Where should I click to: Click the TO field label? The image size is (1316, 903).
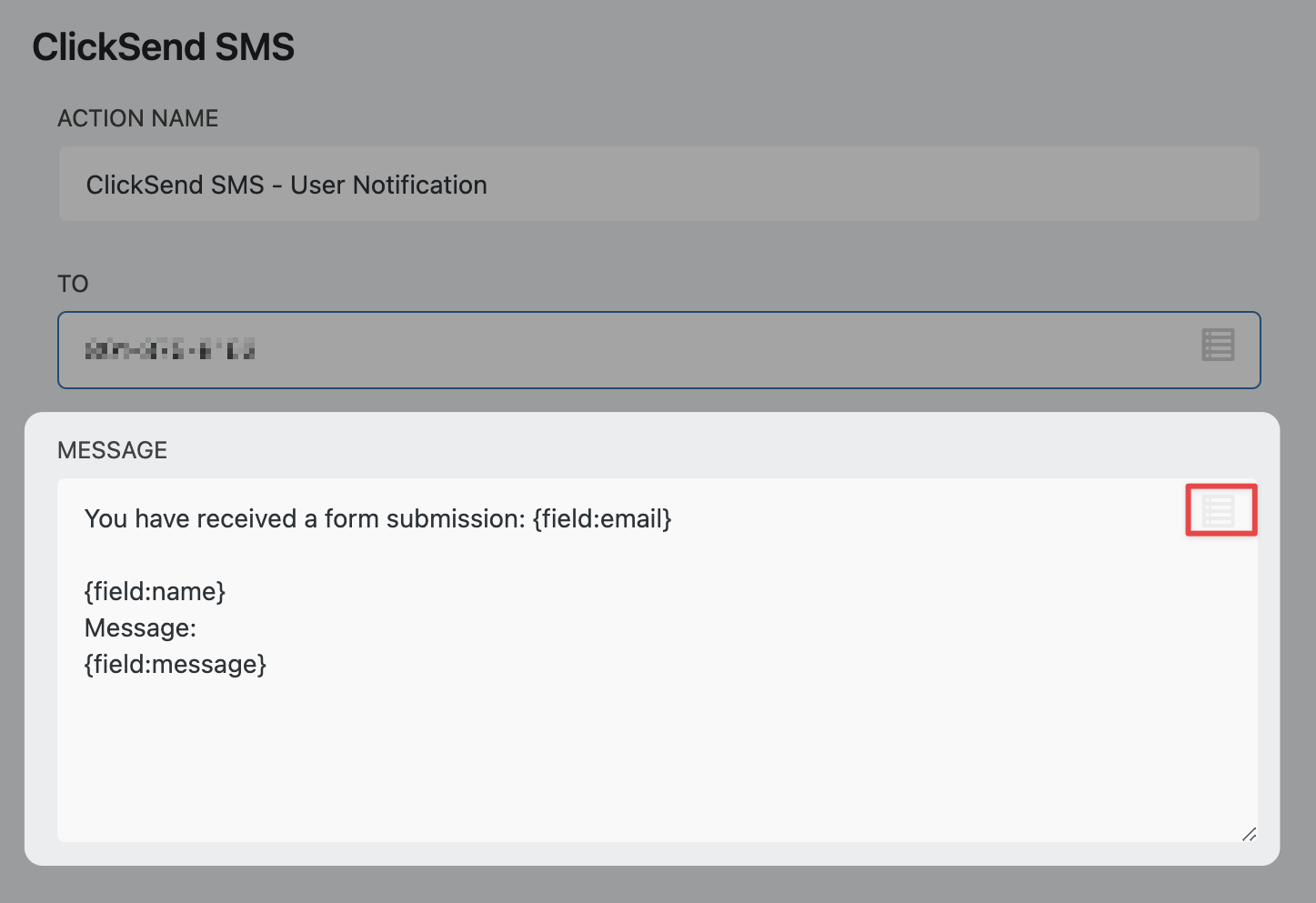[x=73, y=285]
